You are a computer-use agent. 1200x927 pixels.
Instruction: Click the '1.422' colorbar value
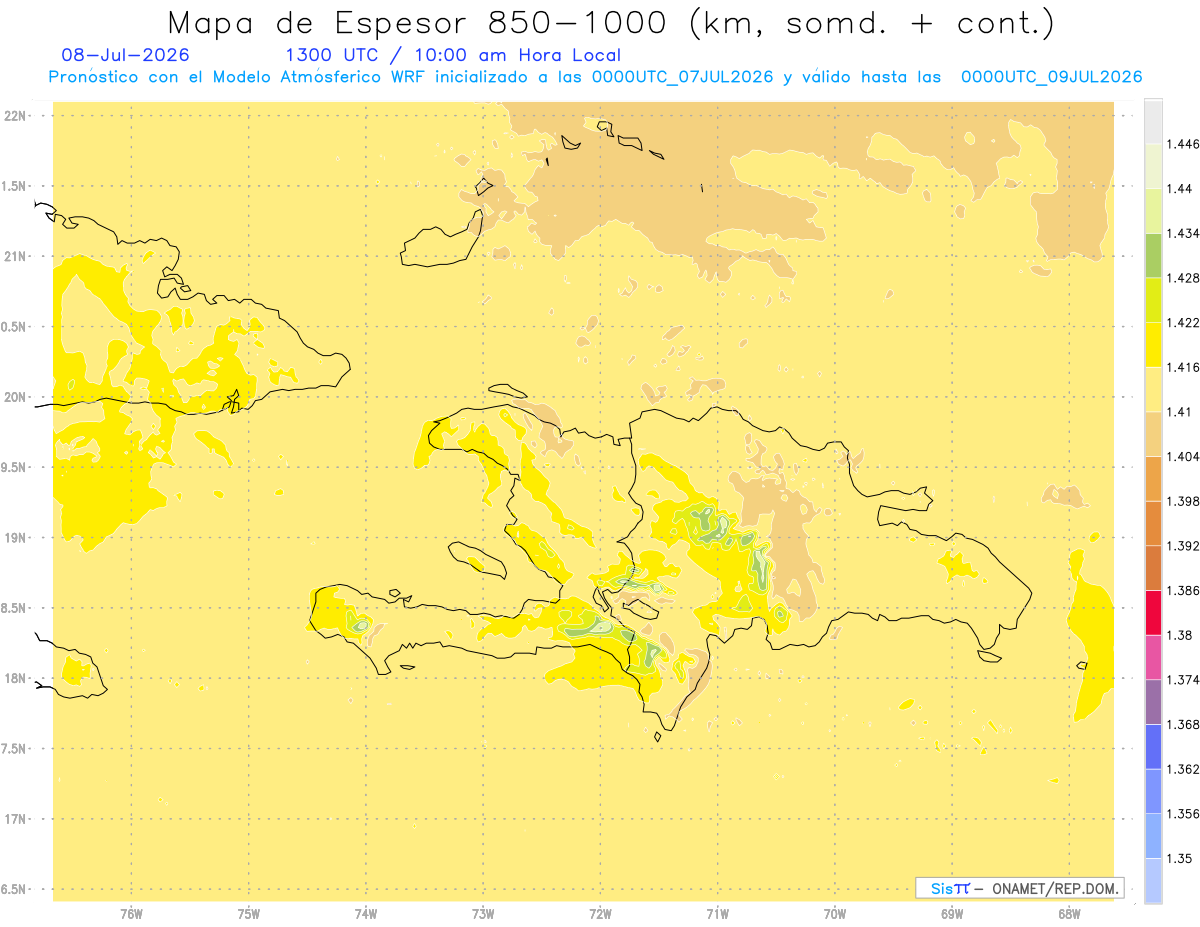tap(1185, 323)
